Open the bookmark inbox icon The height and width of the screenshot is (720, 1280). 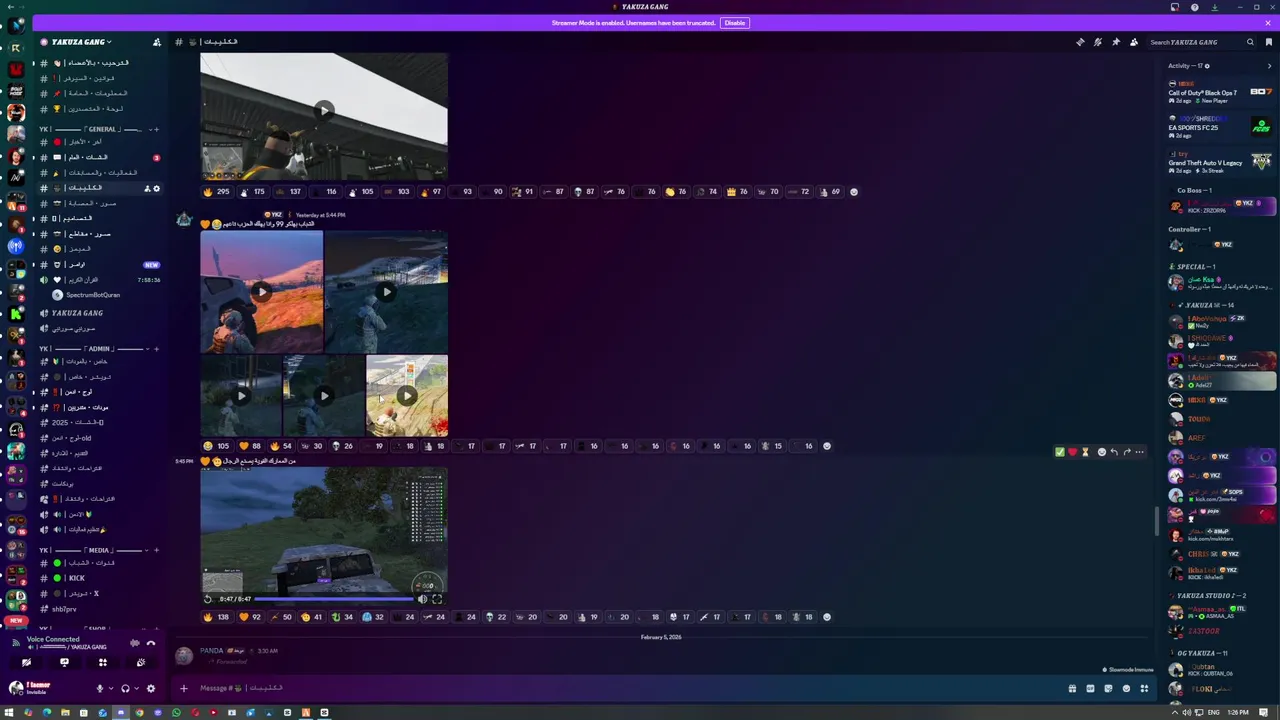(x=1270, y=42)
